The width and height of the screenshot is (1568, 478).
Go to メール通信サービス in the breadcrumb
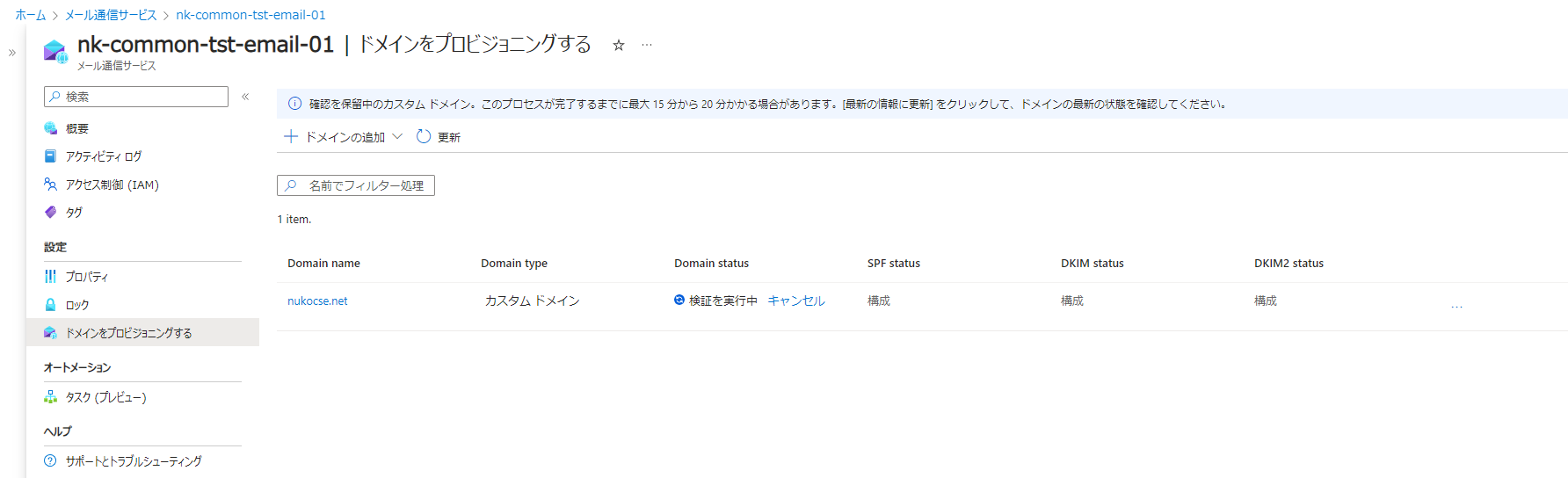coord(111,15)
